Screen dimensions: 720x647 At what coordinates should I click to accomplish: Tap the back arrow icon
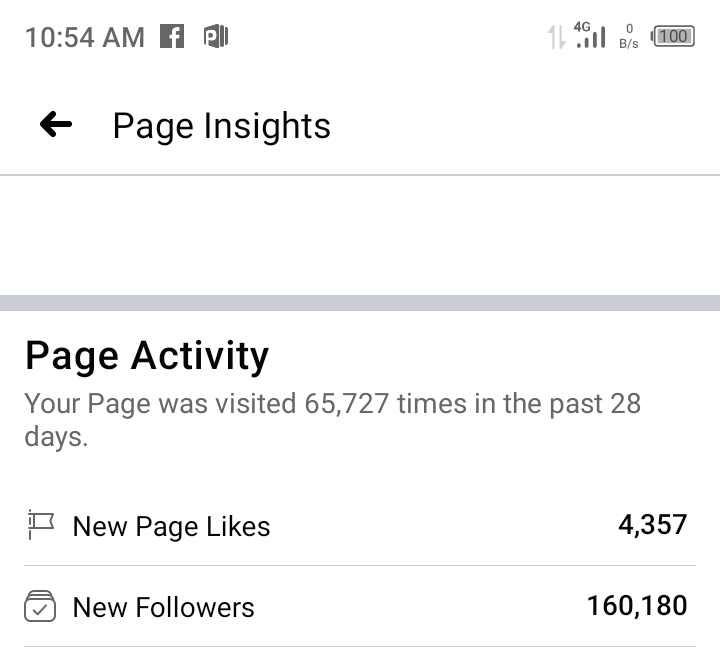coord(56,124)
